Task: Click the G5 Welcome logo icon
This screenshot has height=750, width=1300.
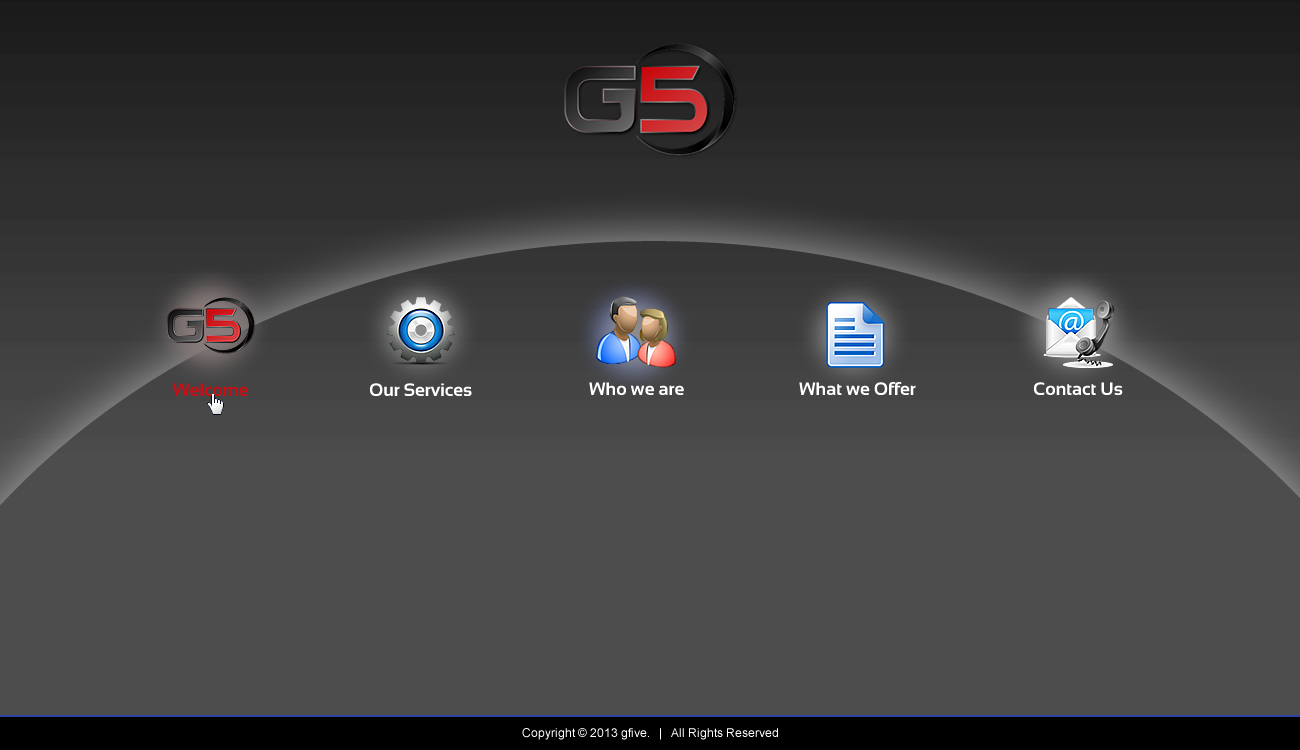Action: [210, 325]
